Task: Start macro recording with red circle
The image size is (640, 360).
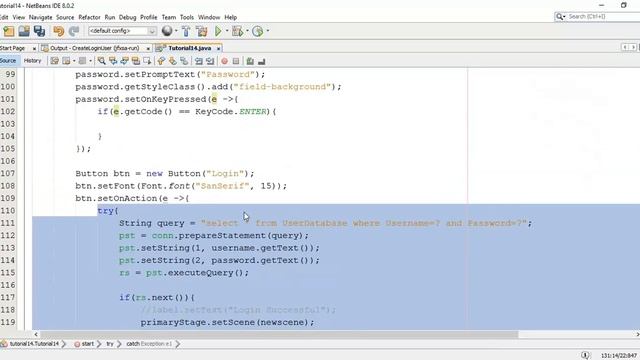Action: pos(224,61)
